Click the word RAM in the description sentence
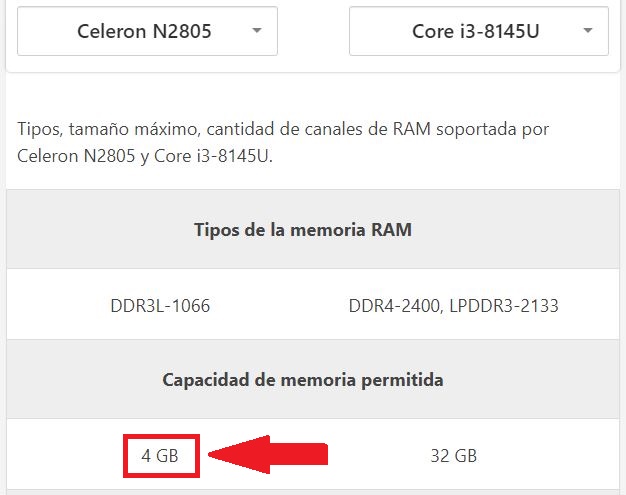626x495 pixels. point(412,129)
